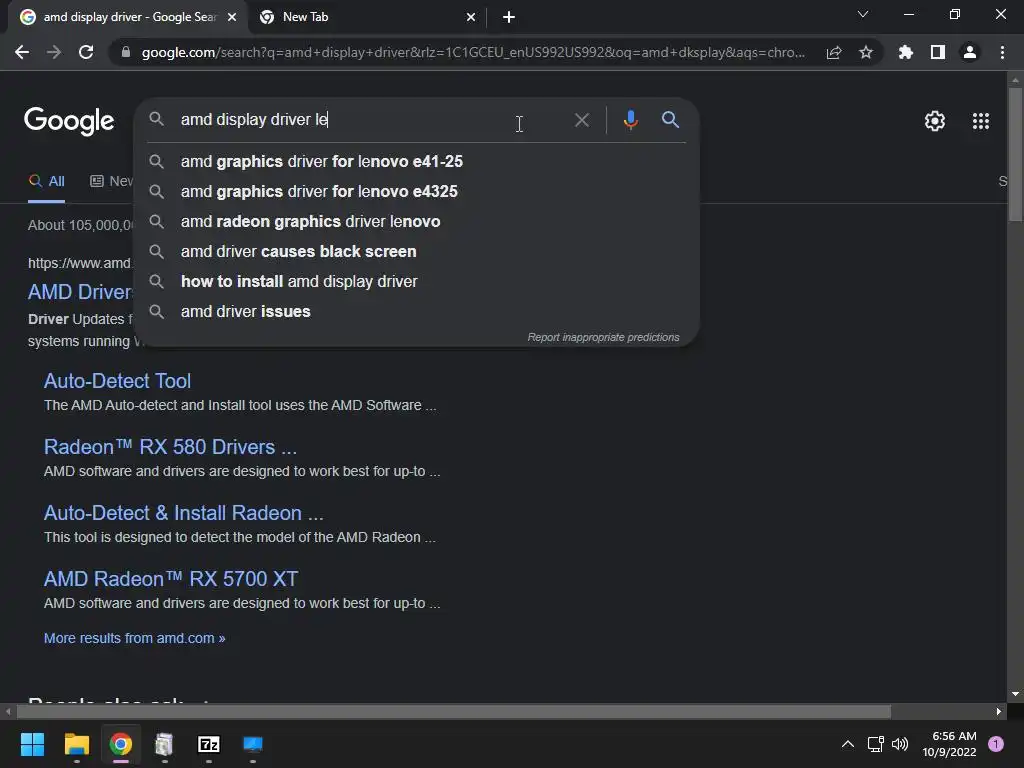Open the notification badge in tray
The width and height of the screenshot is (1024, 768).
[996, 744]
